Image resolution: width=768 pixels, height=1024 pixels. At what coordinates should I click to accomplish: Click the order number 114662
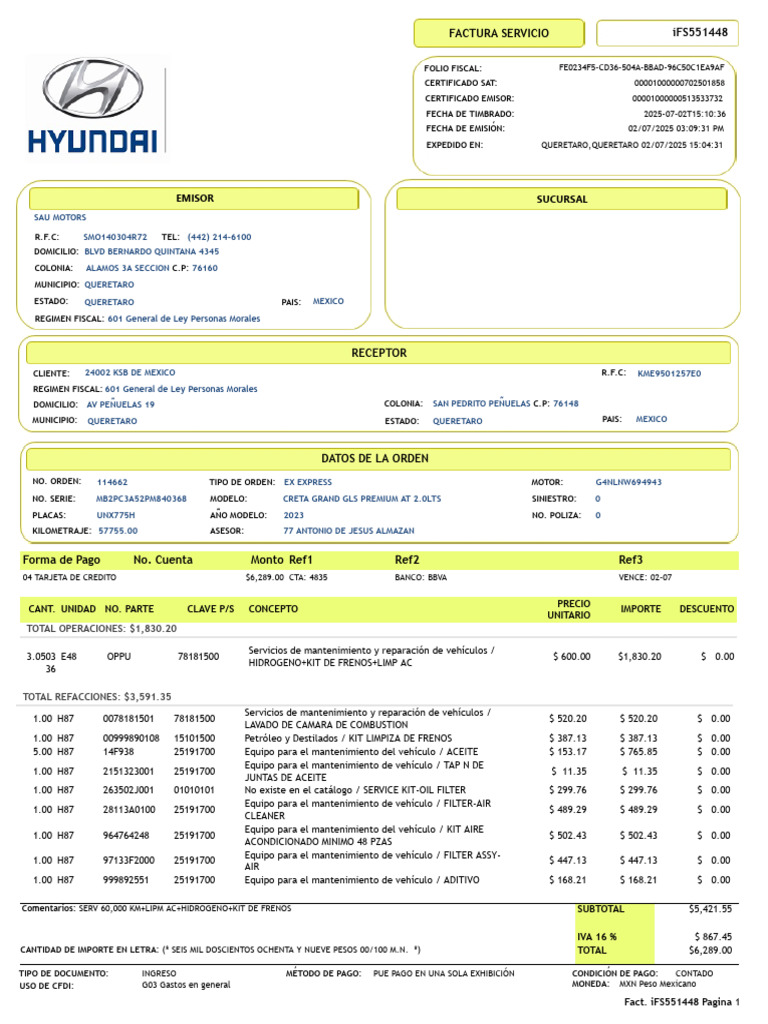tap(112, 482)
